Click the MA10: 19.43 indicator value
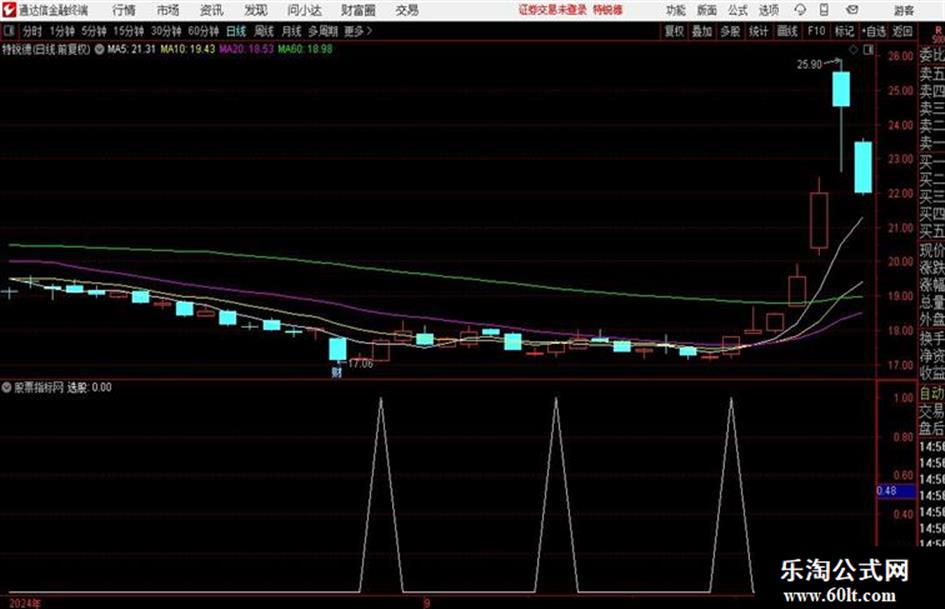The image size is (945, 609). [x=187, y=49]
